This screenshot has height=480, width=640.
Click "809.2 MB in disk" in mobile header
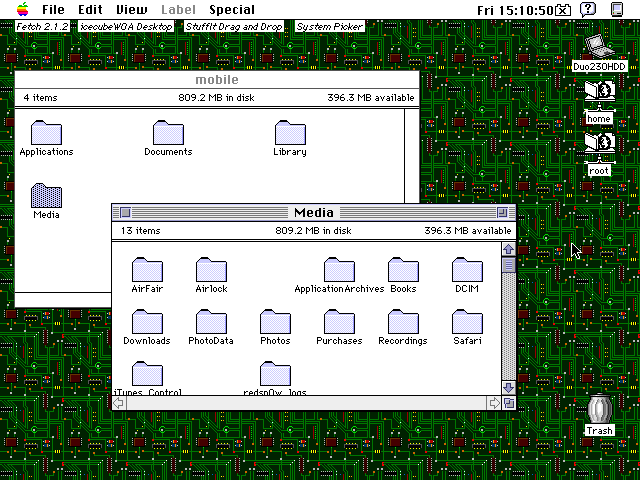coord(216,98)
